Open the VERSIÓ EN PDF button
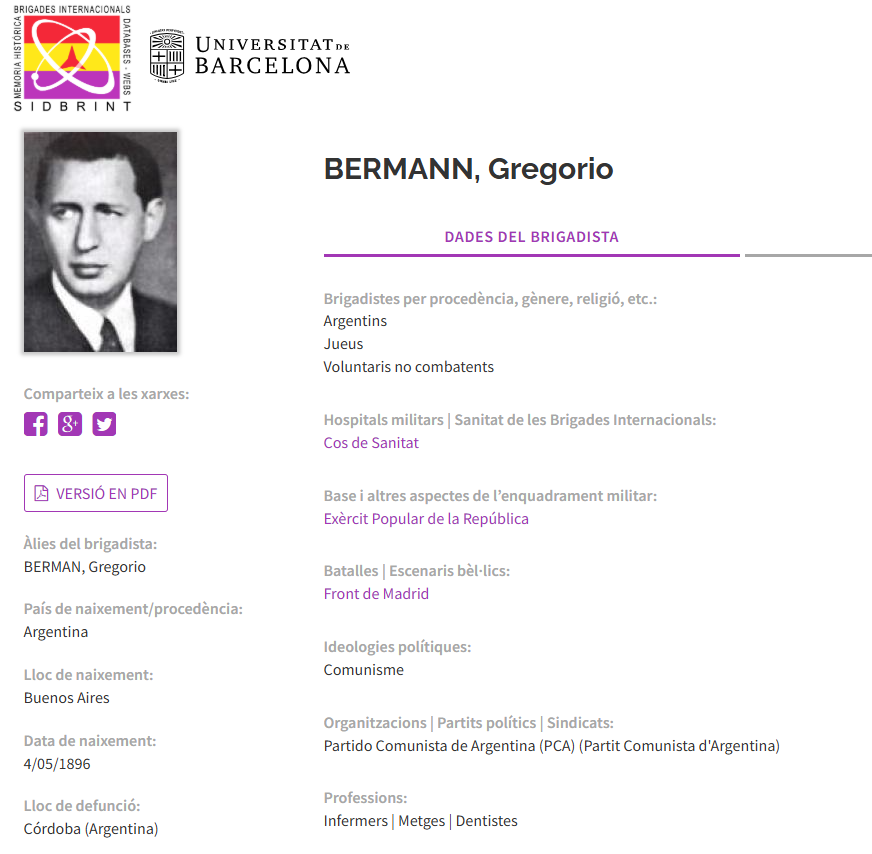 point(96,493)
